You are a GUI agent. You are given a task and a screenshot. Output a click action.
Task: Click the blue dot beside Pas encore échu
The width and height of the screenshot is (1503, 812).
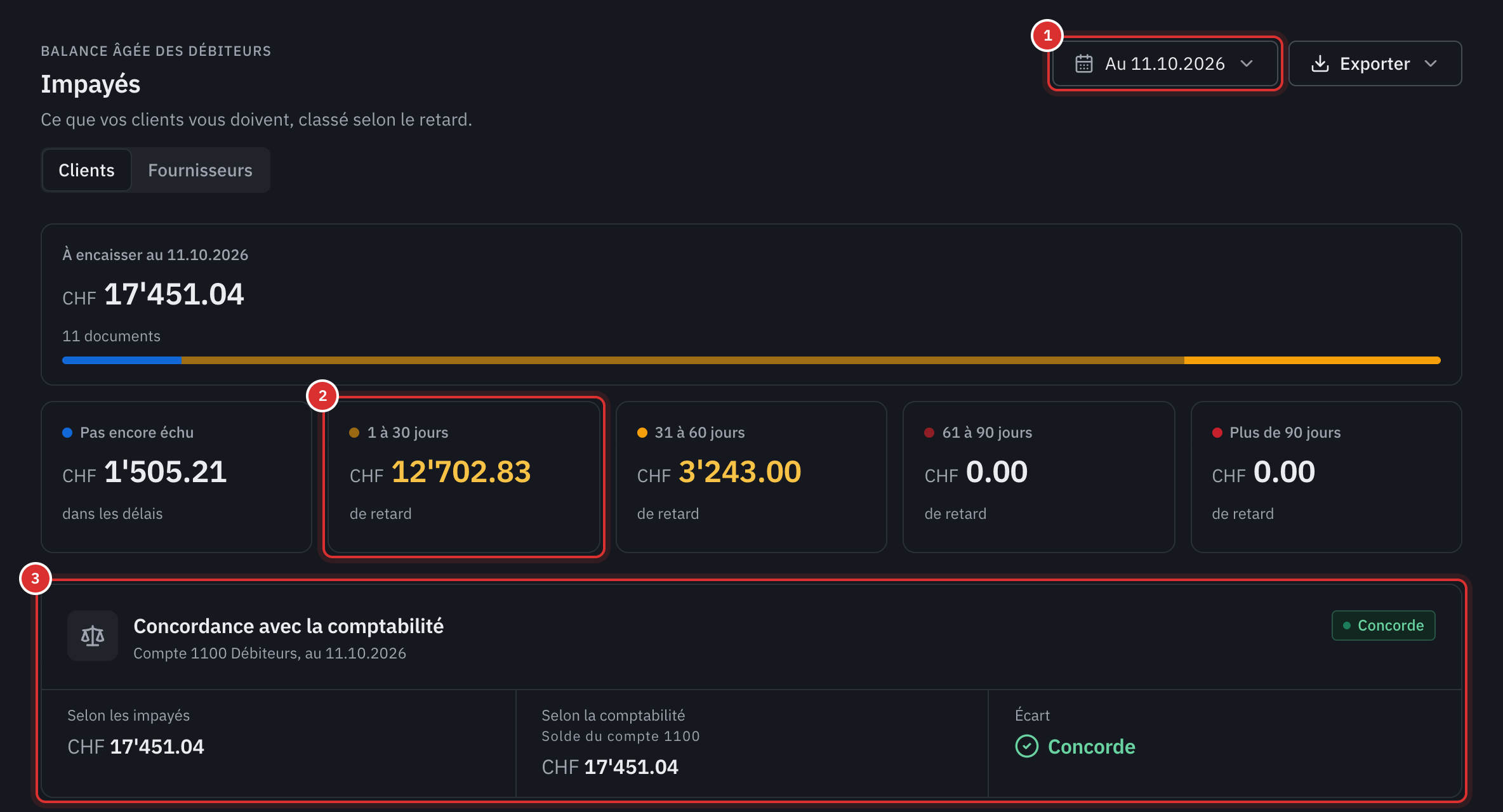point(67,433)
